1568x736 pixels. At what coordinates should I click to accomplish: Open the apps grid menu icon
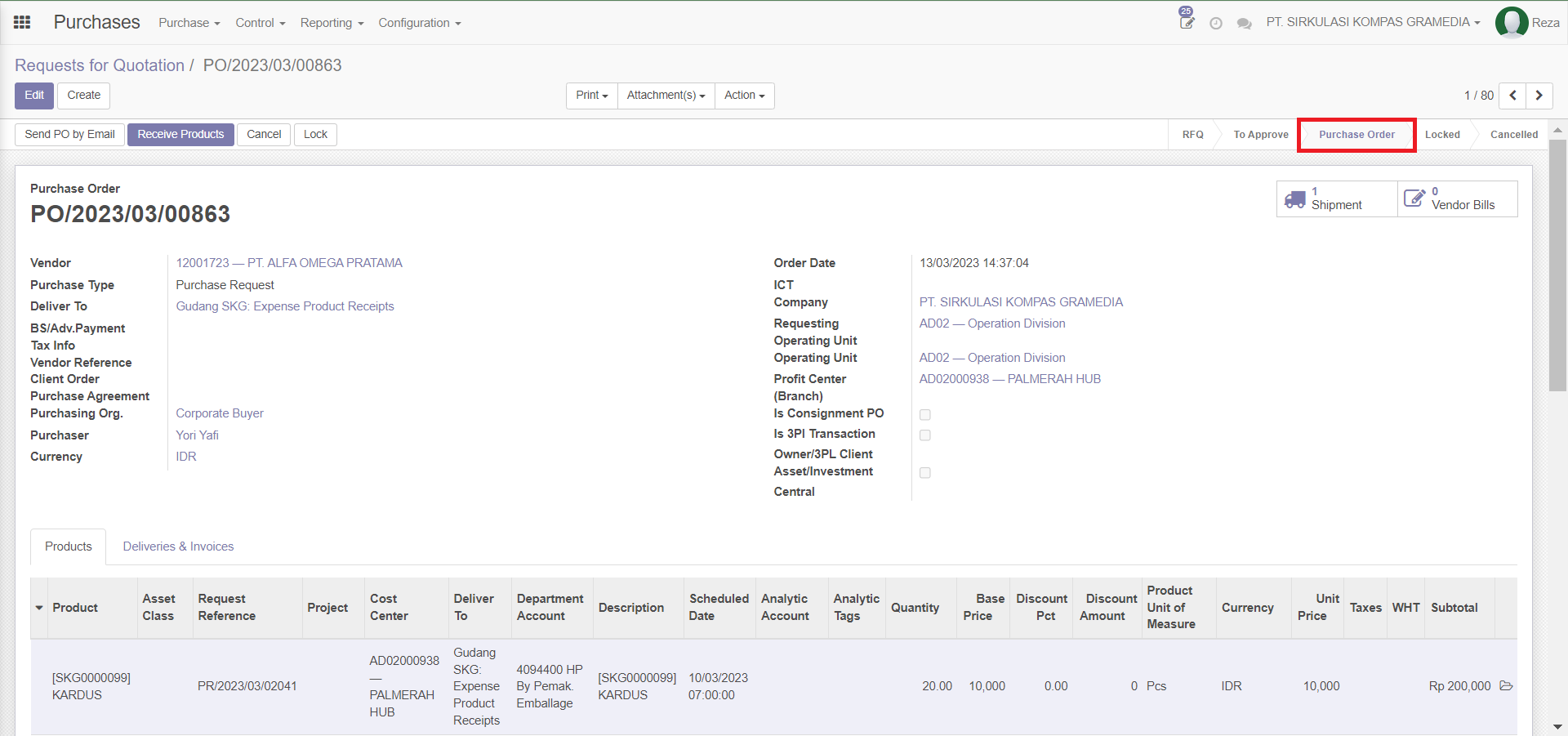[22, 23]
